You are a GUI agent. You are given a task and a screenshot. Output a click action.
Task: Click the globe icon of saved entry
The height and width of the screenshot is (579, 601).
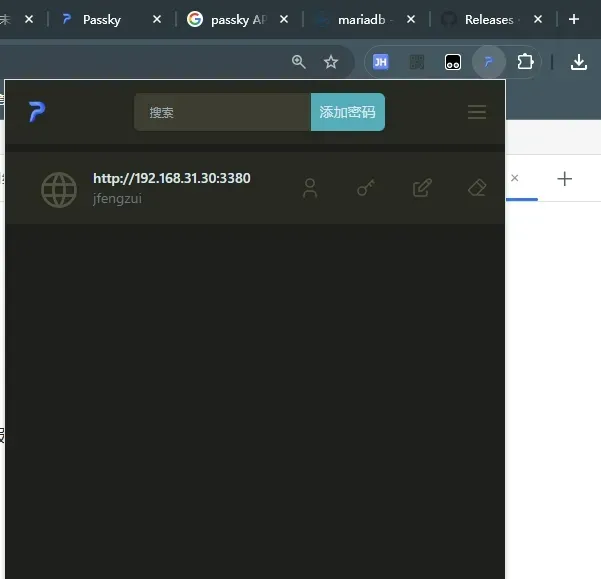coord(59,188)
